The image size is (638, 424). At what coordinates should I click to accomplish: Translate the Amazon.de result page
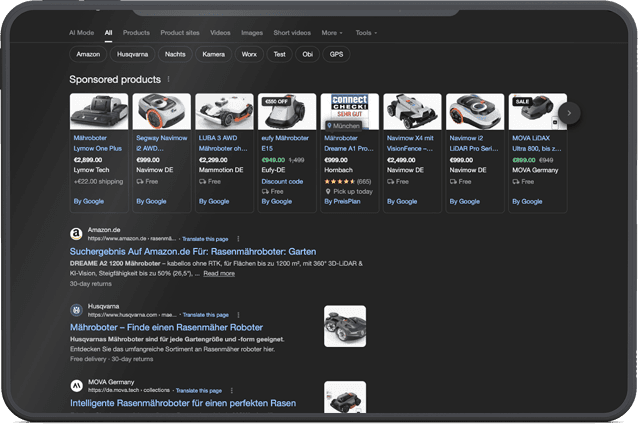[x=205, y=239]
